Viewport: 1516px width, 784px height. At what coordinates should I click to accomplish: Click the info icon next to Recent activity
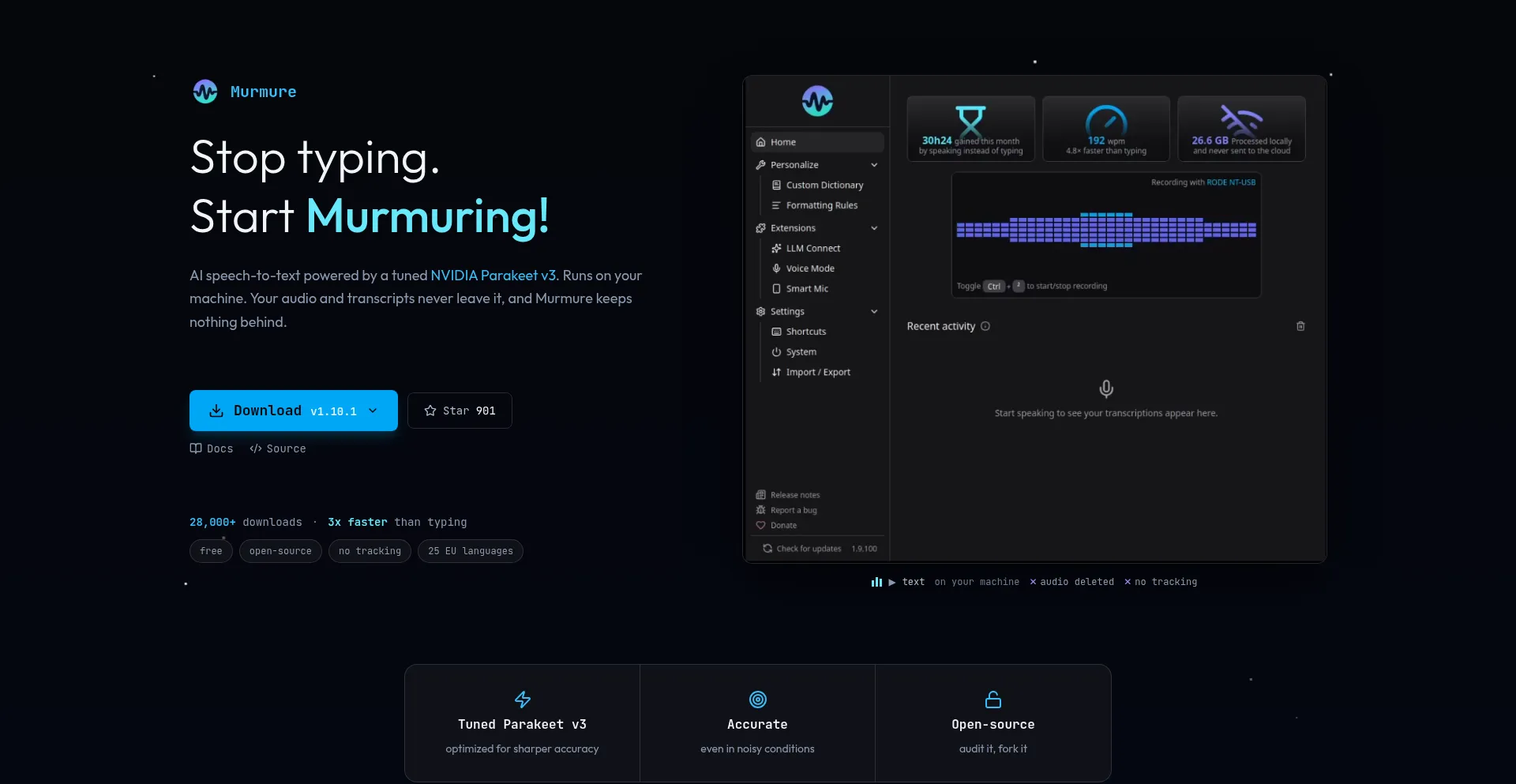[x=985, y=326]
